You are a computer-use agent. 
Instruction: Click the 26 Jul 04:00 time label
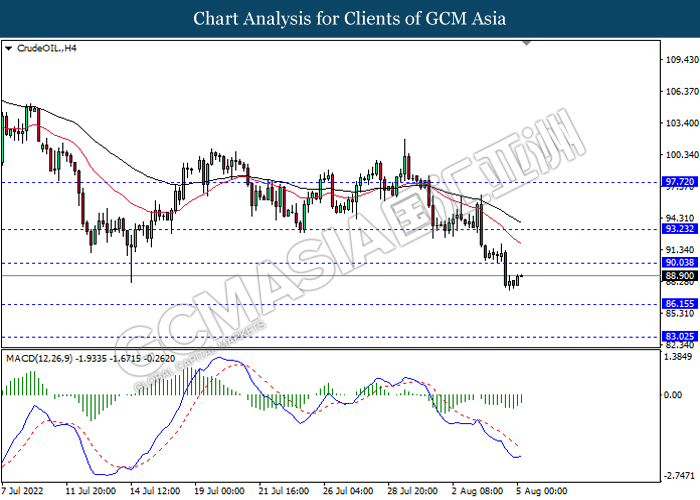point(348,491)
